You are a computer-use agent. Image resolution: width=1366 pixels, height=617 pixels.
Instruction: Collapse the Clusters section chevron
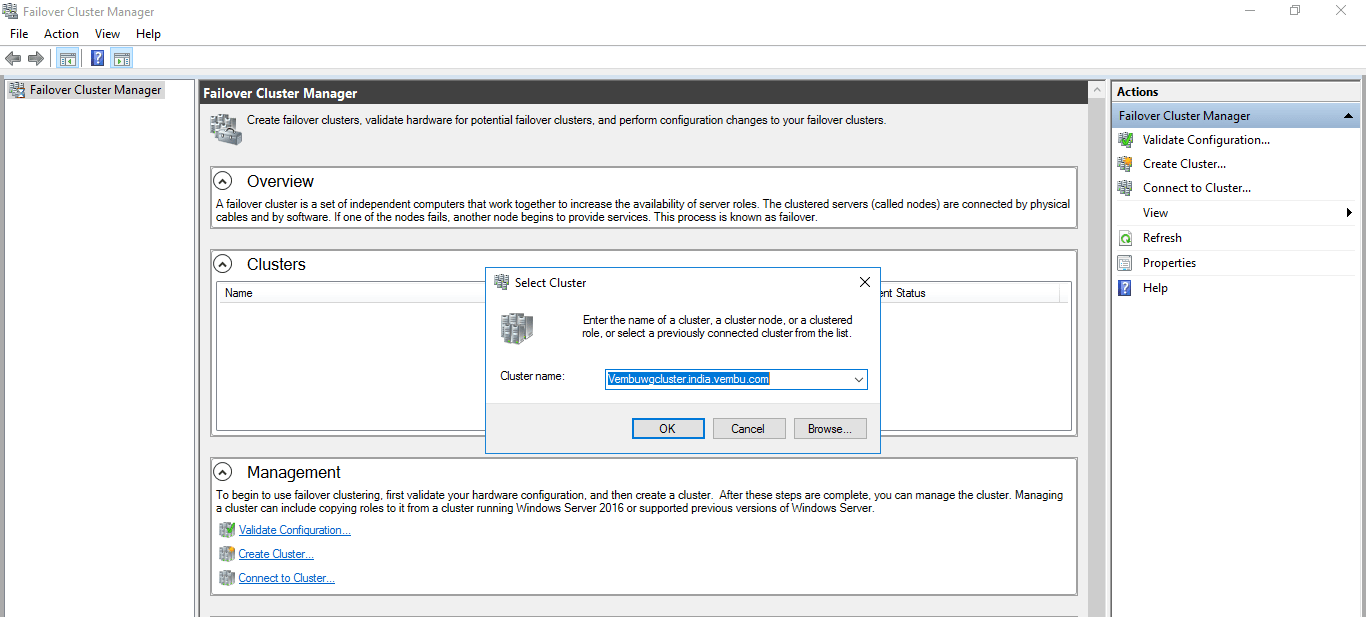point(224,264)
